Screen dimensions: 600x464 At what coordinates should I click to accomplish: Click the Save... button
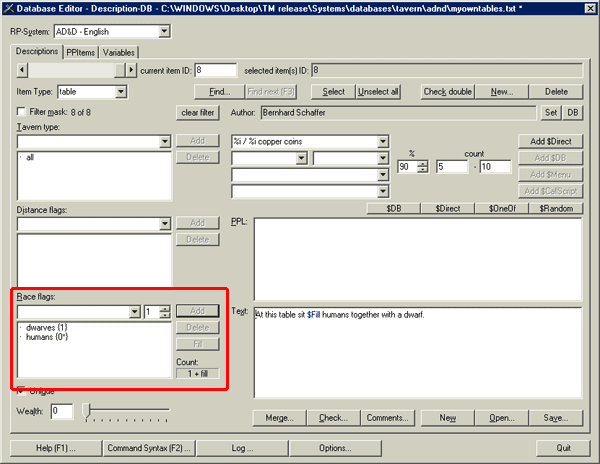pyautogui.click(x=555, y=417)
